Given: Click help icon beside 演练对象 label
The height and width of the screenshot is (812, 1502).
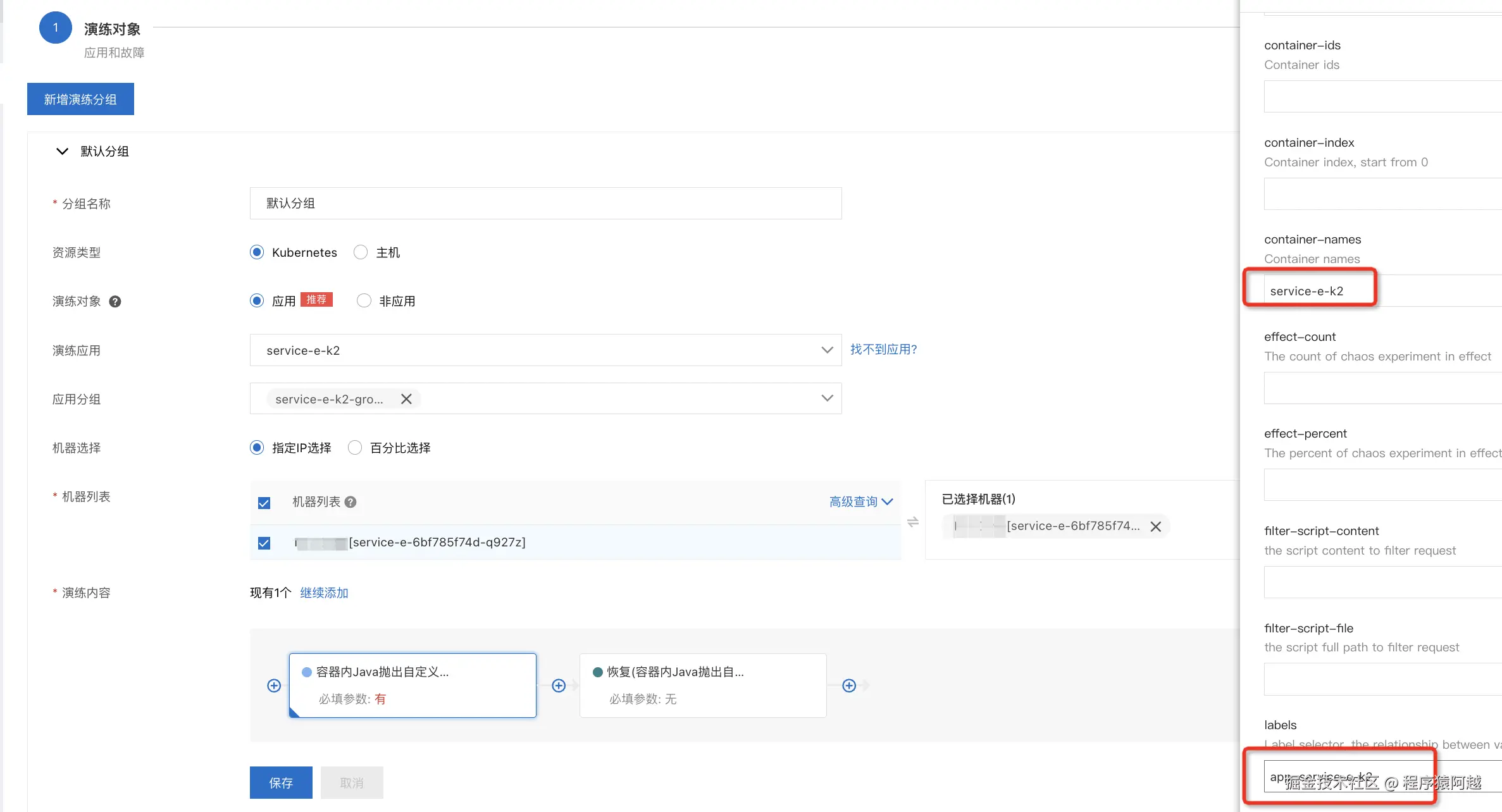Looking at the screenshot, I should (115, 302).
